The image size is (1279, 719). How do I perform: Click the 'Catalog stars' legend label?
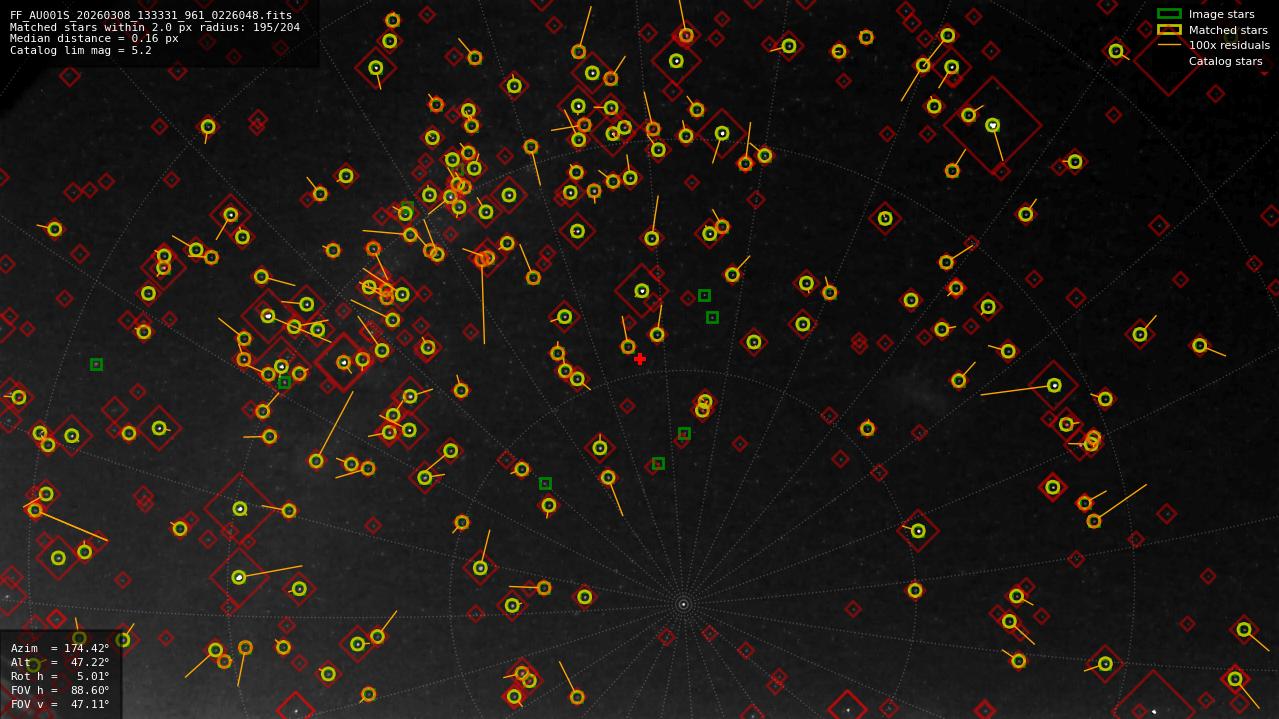(1225, 61)
